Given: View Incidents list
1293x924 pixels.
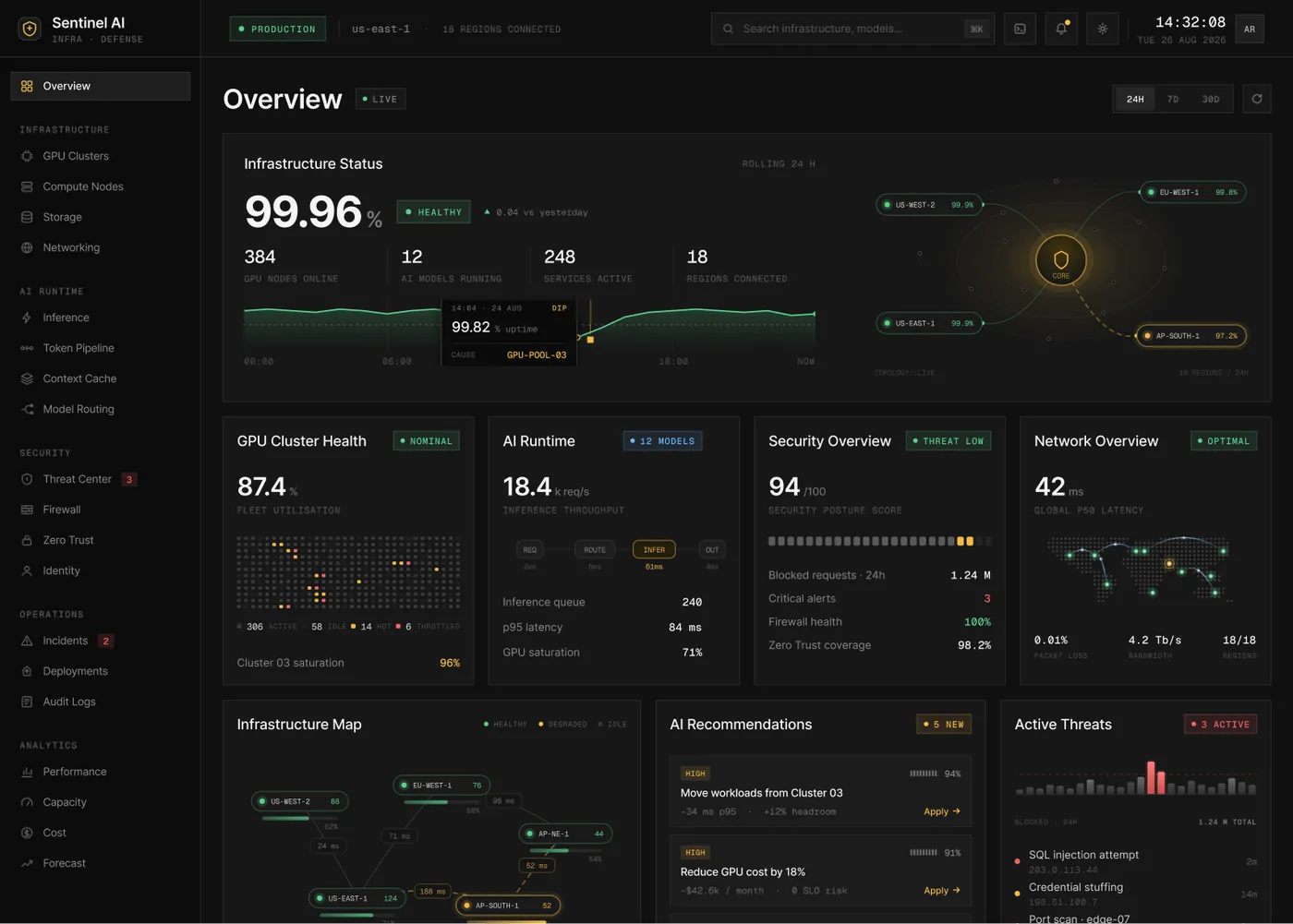Looking at the screenshot, I should [100, 641].
